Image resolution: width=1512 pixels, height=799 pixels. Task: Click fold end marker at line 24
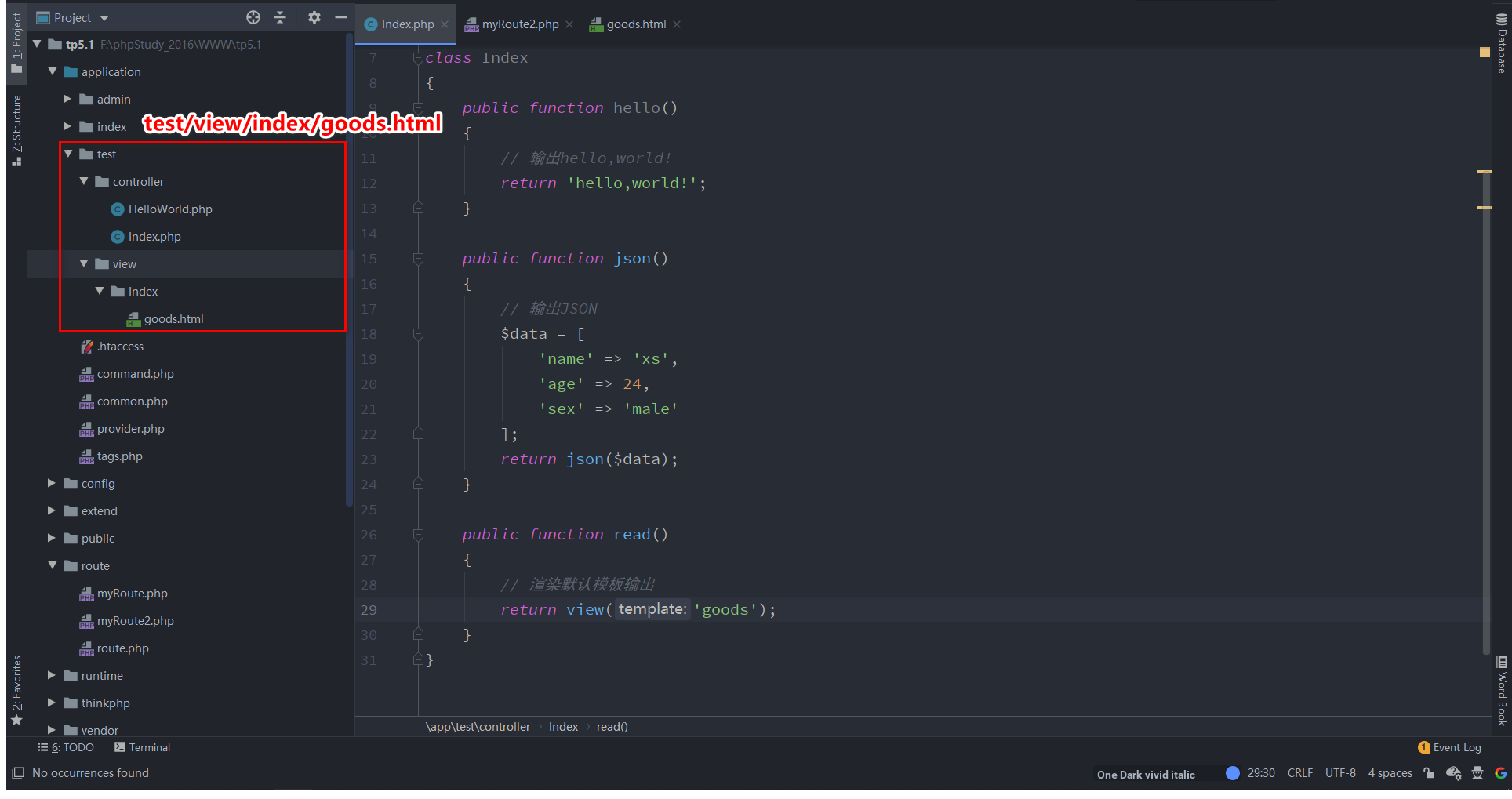point(418,484)
